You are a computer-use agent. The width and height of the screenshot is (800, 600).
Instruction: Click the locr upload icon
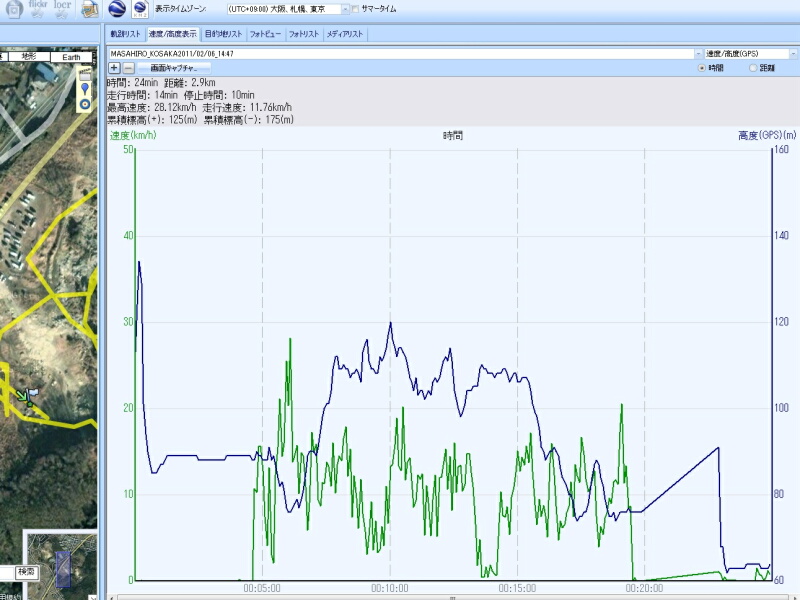tap(62, 9)
